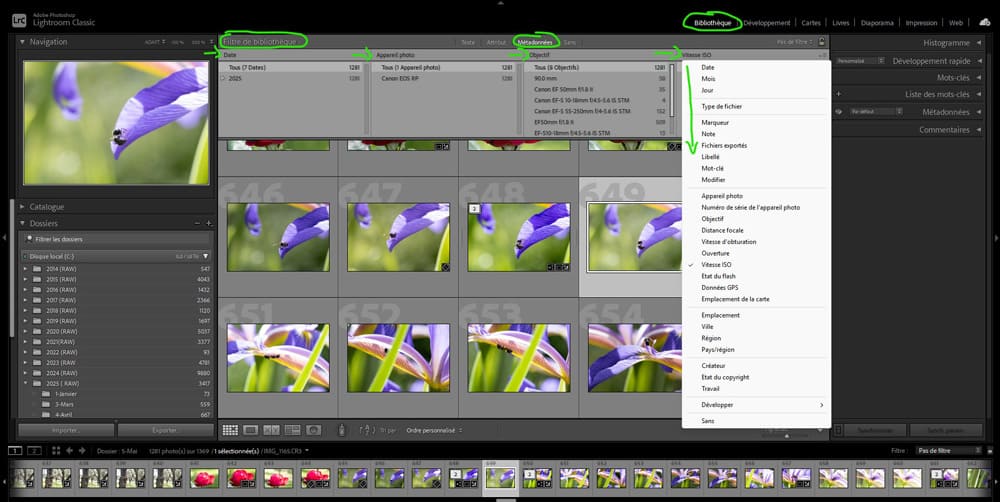Click the Exporter button
Image resolution: width=1000 pixels, height=502 pixels.
[164, 430]
